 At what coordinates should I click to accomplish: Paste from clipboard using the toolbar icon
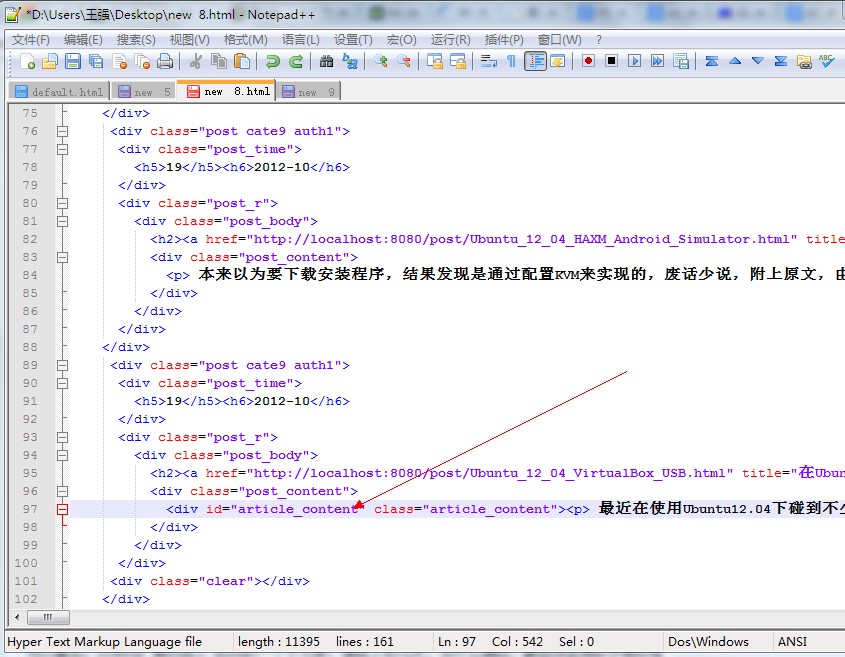(x=242, y=61)
